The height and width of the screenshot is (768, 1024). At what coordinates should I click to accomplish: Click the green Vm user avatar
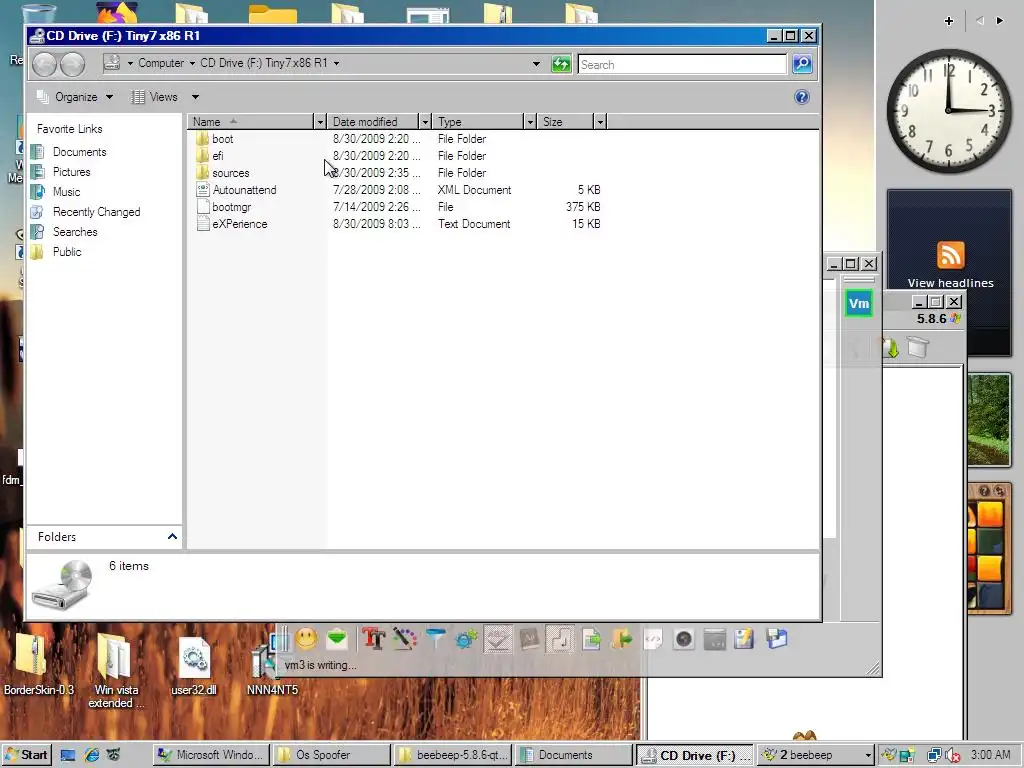pyautogui.click(x=859, y=304)
